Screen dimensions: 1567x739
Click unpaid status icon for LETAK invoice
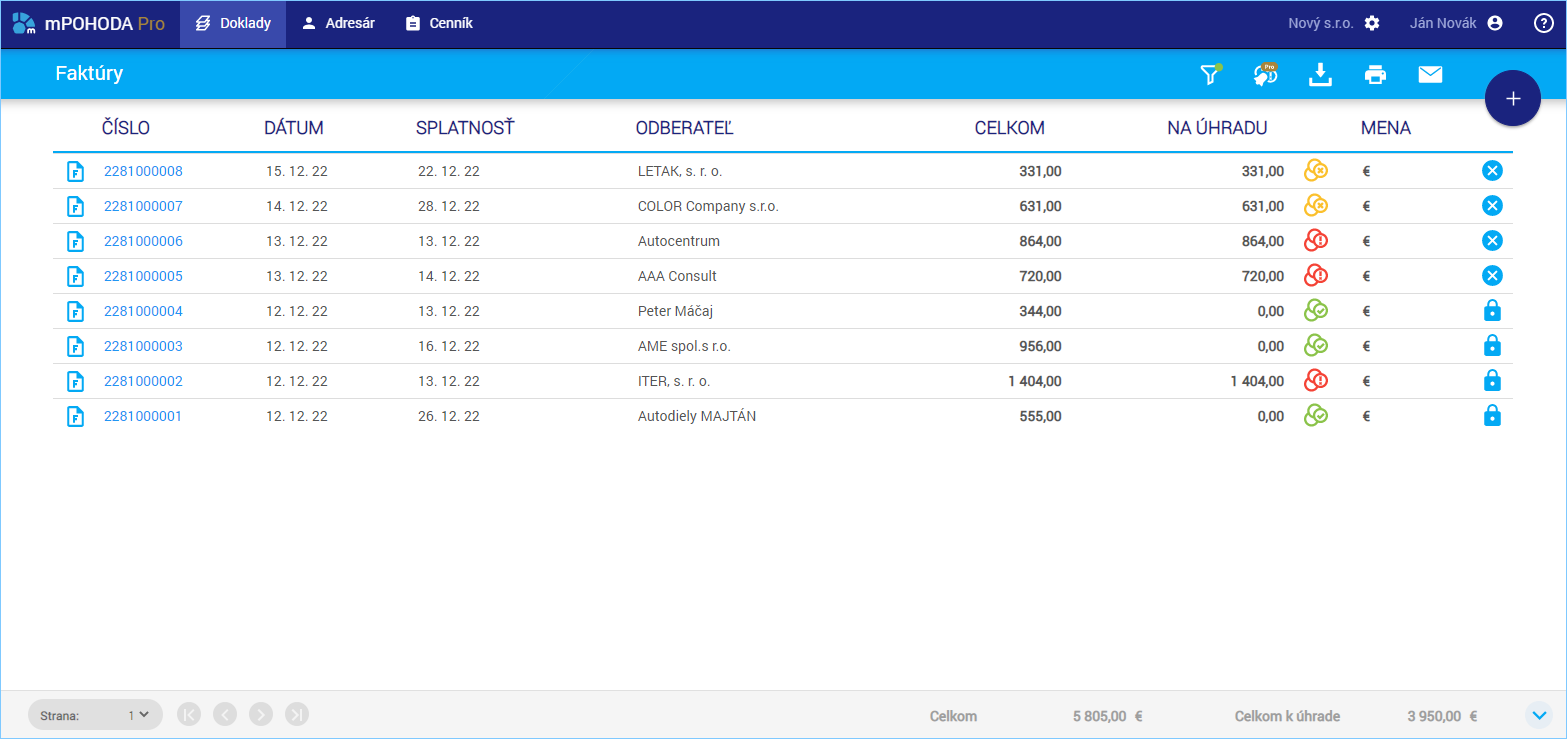coord(1316,171)
